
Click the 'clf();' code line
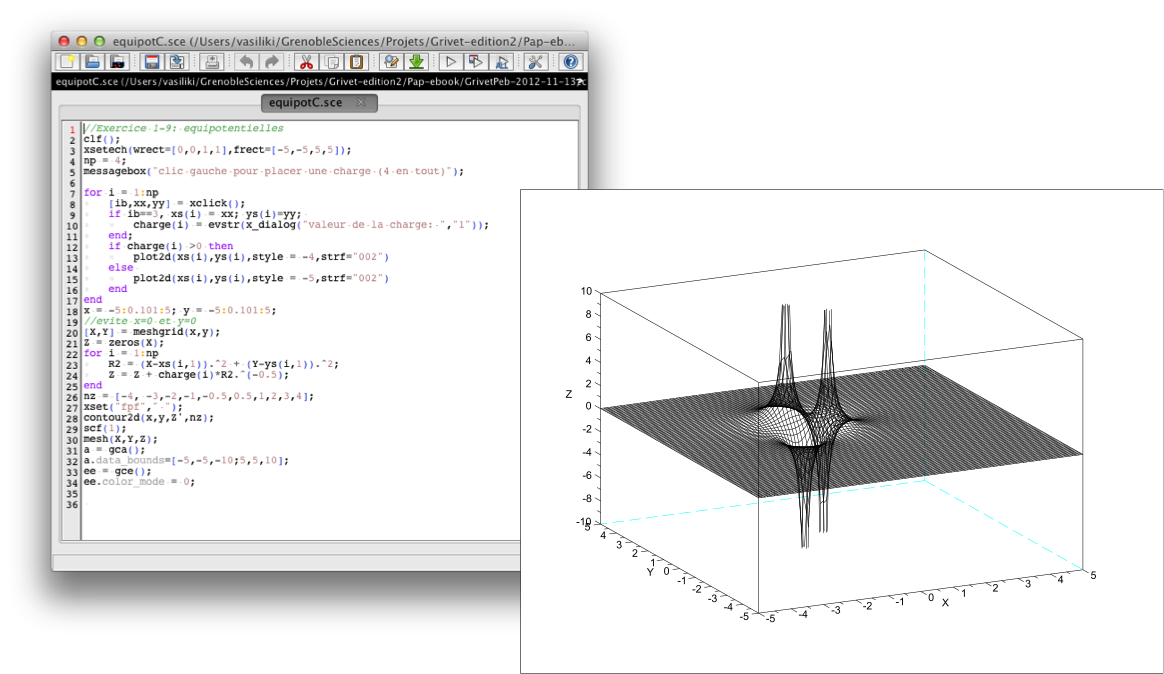pos(102,139)
